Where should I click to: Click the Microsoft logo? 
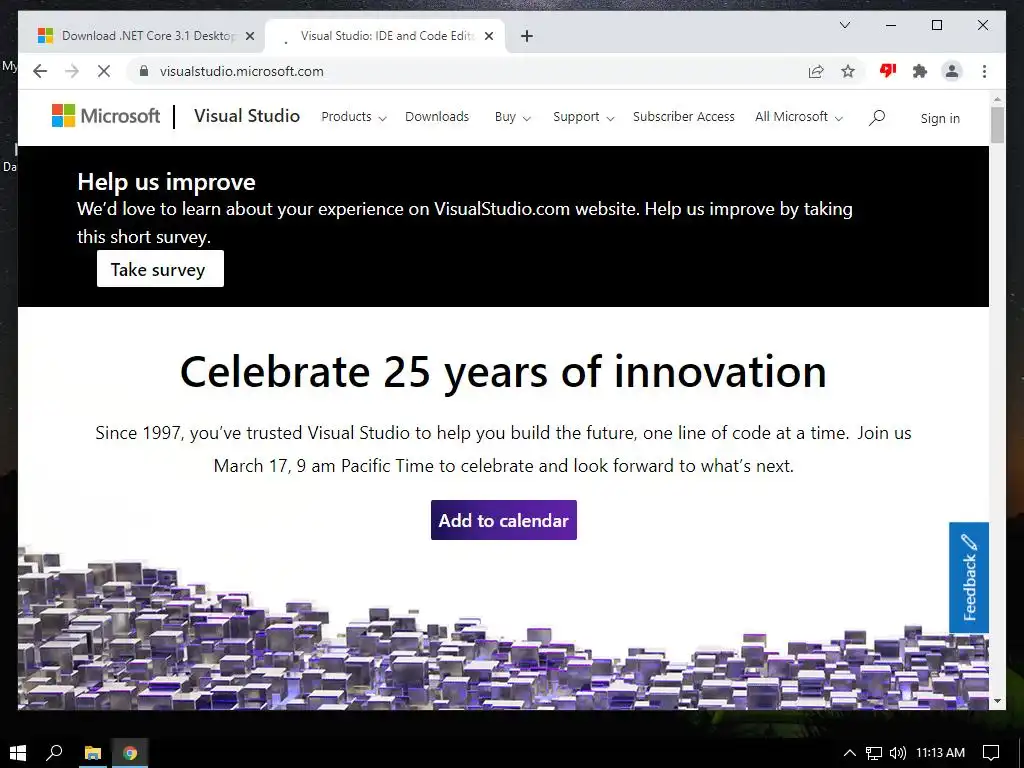point(106,116)
